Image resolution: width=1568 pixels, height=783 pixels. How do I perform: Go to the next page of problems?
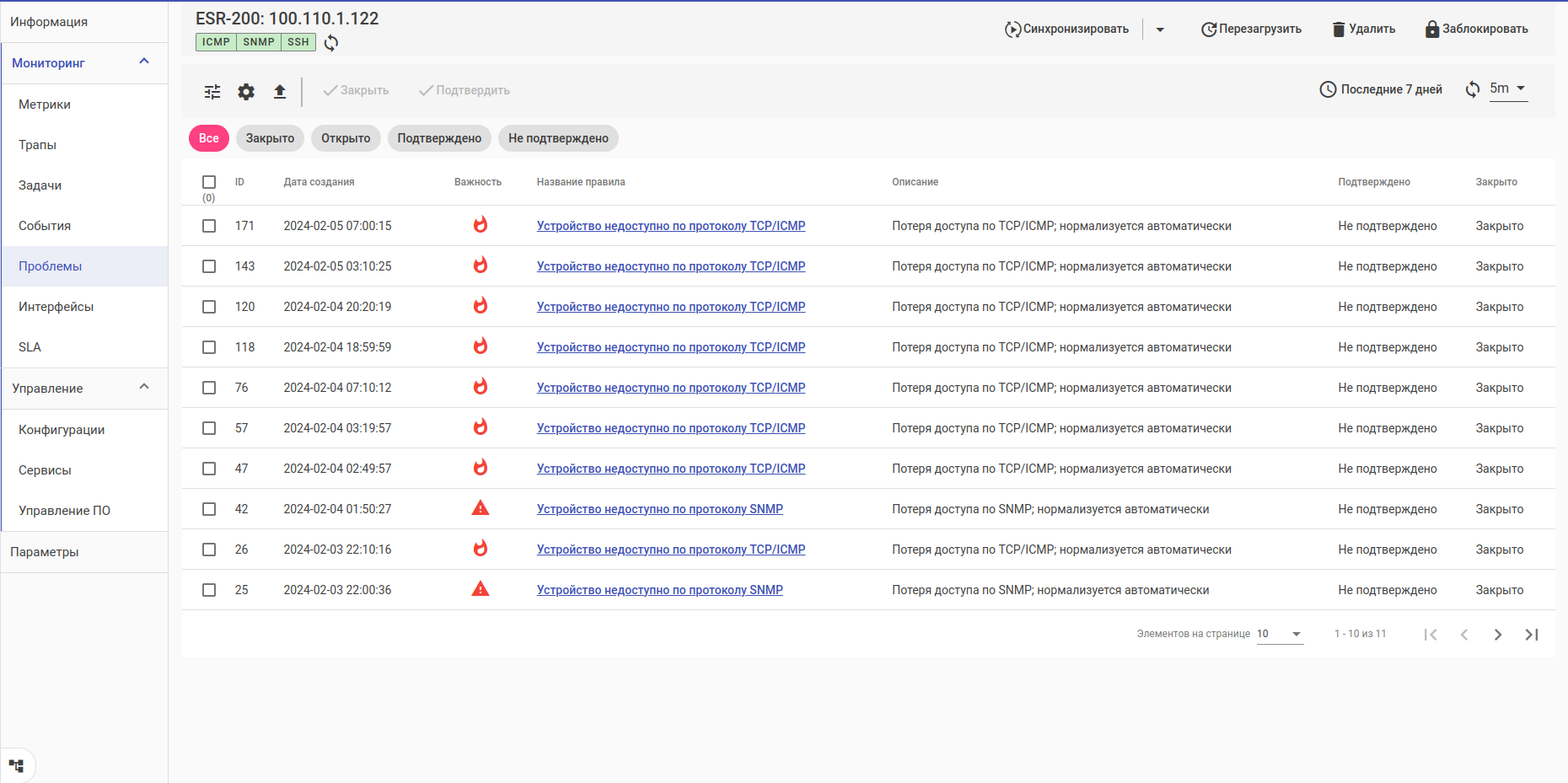(x=1498, y=635)
